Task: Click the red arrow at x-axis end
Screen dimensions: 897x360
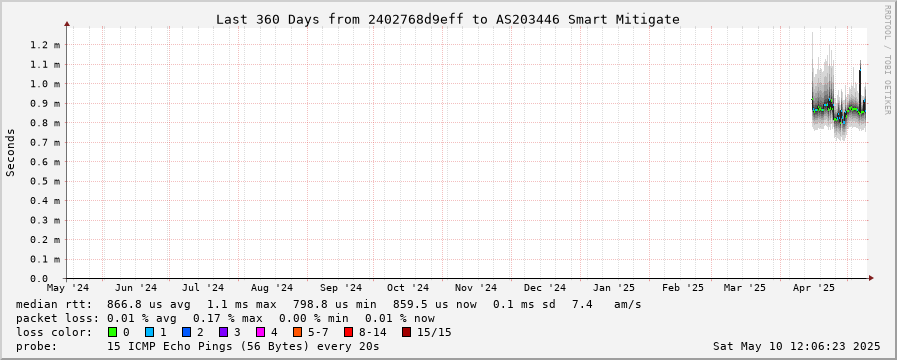Action: pyautogui.click(x=871, y=278)
